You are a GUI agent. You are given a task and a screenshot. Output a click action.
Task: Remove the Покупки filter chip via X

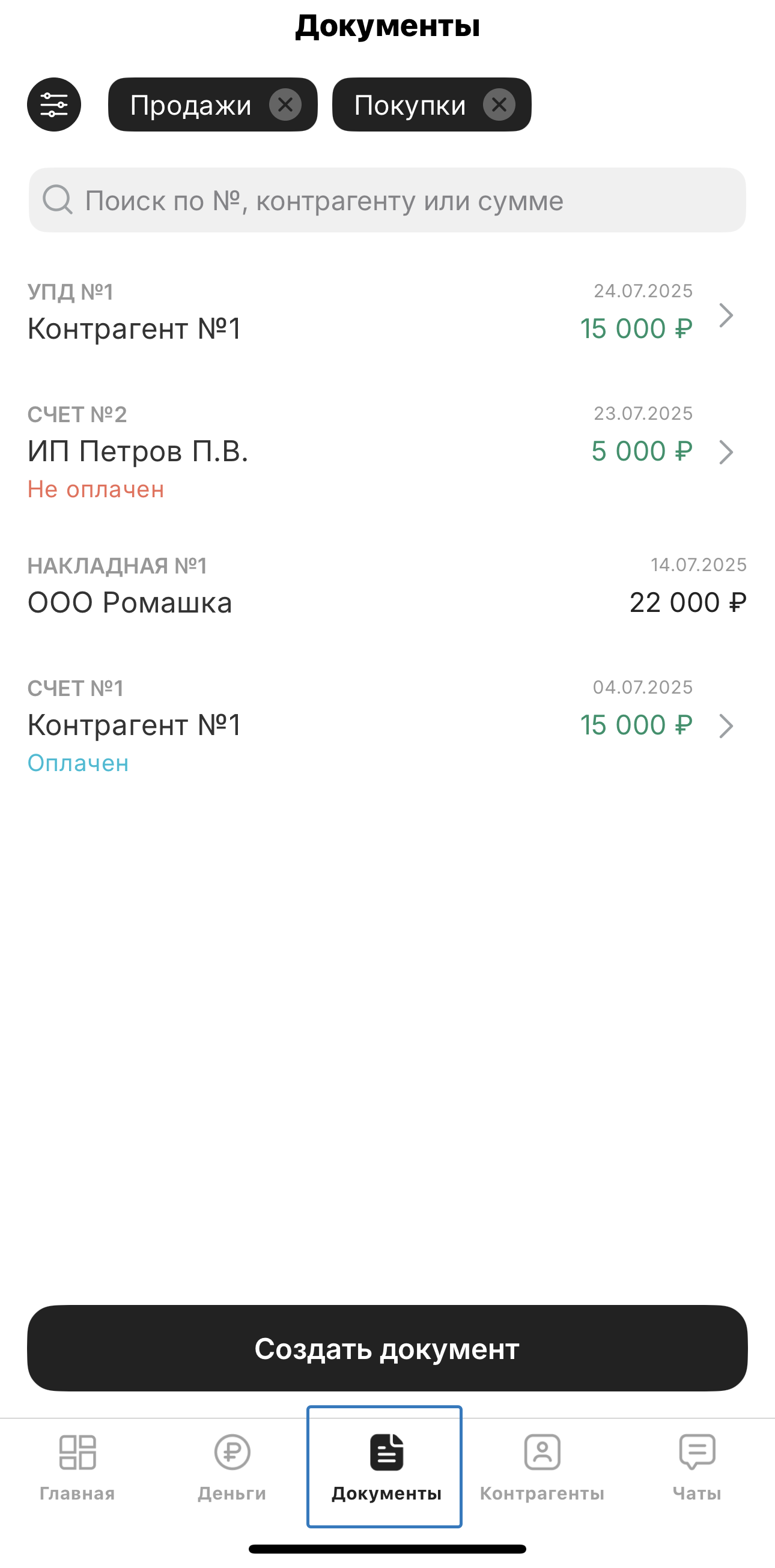pyautogui.click(x=499, y=104)
